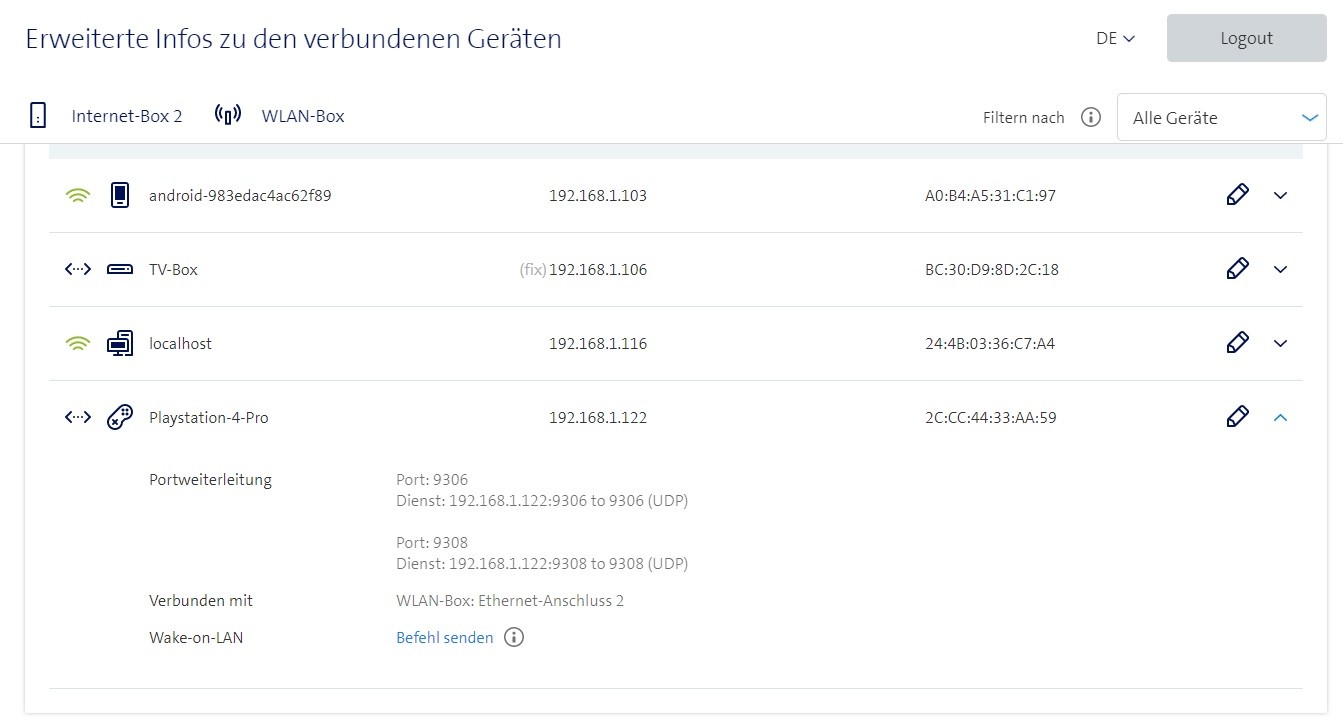The height and width of the screenshot is (720, 1343).
Task: Open the DE language selector
Action: click(x=1115, y=39)
